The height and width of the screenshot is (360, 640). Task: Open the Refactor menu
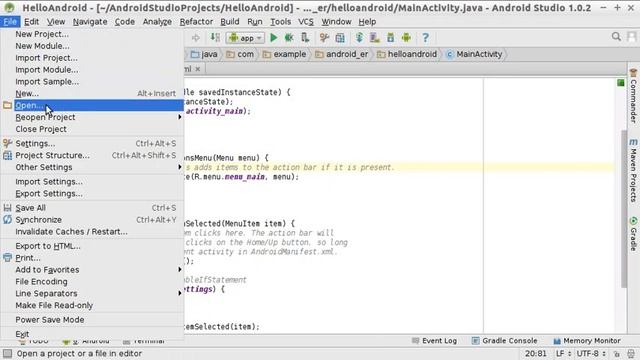[x=196, y=22]
